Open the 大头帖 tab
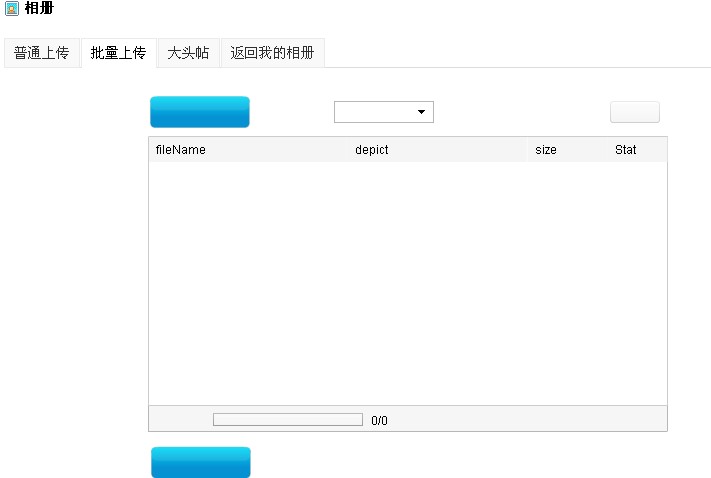The image size is (711, 478). 188,53
